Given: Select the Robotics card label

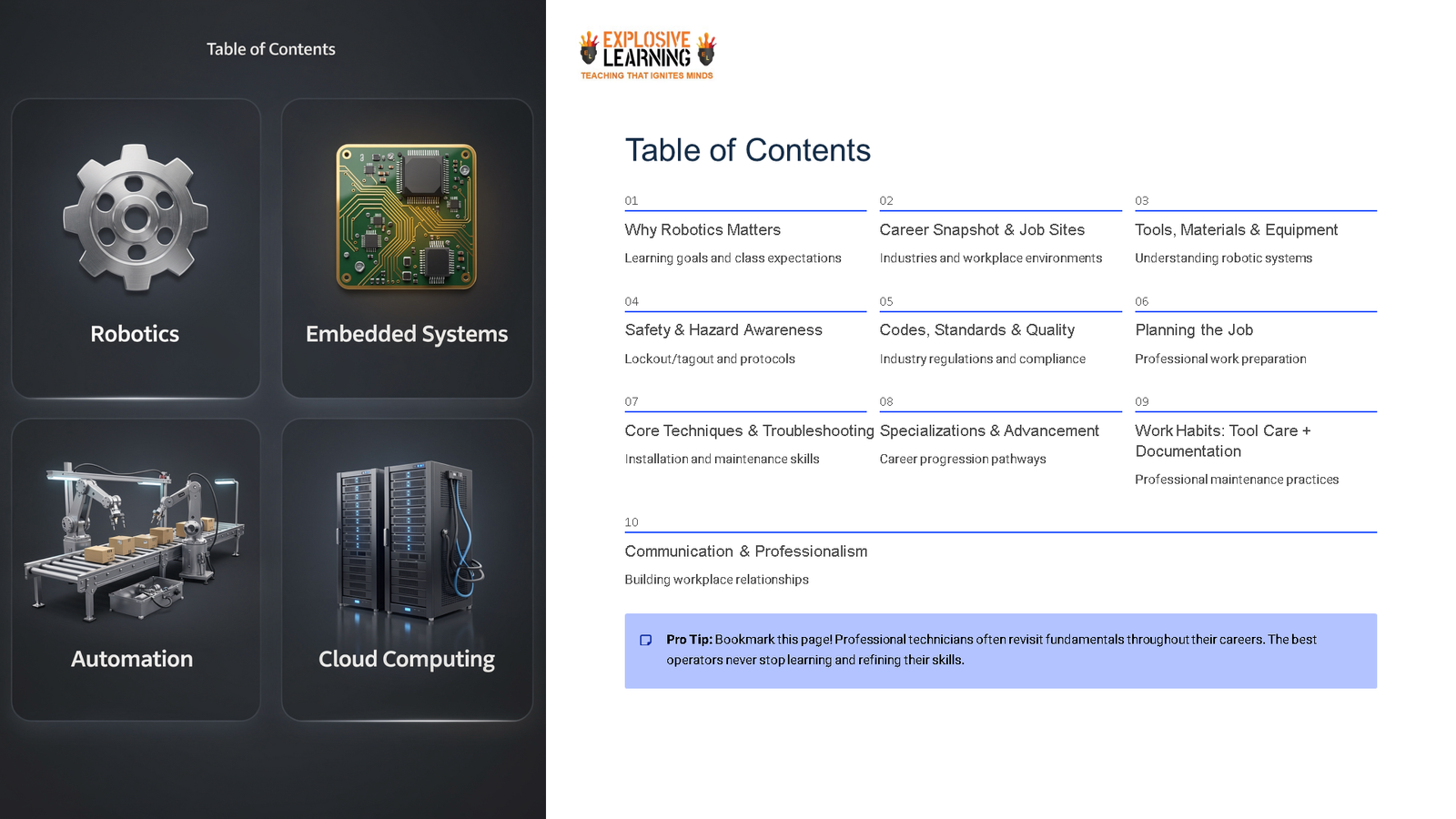Looking at the screenshot, I should [x=135, y=334].
